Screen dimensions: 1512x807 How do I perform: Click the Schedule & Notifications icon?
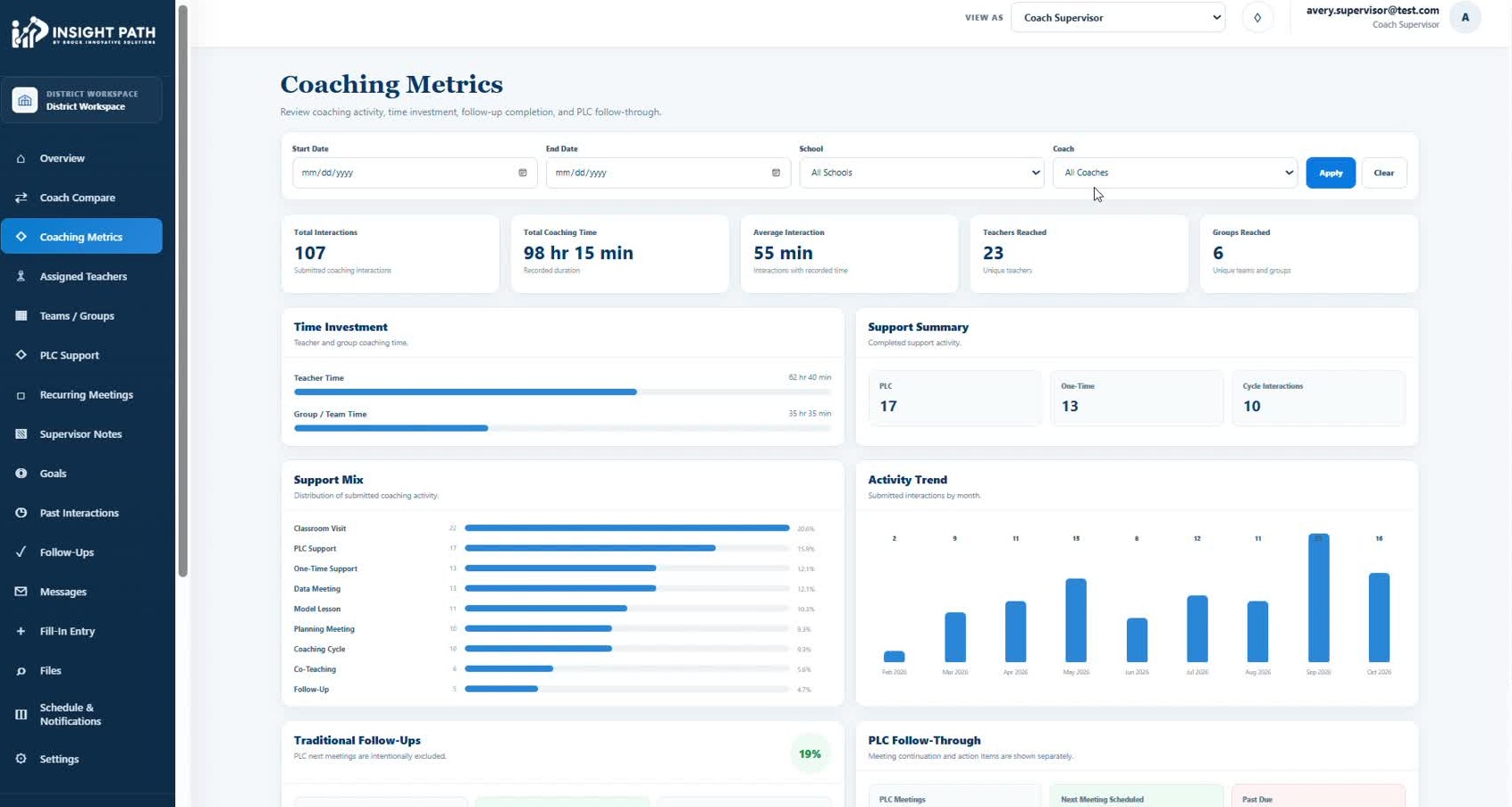(21, 714)
